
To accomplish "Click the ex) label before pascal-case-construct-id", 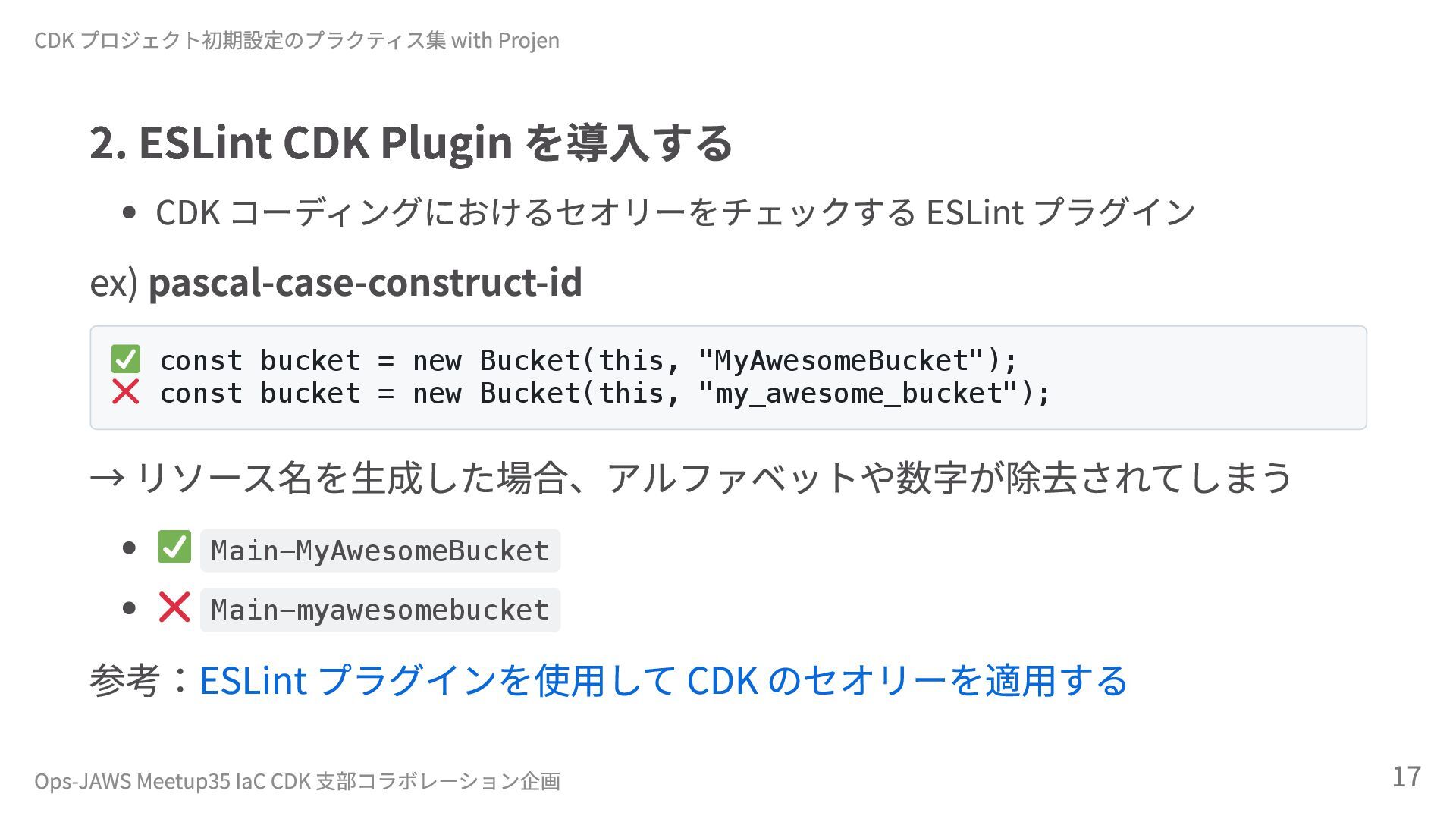I will click(114, 282).
